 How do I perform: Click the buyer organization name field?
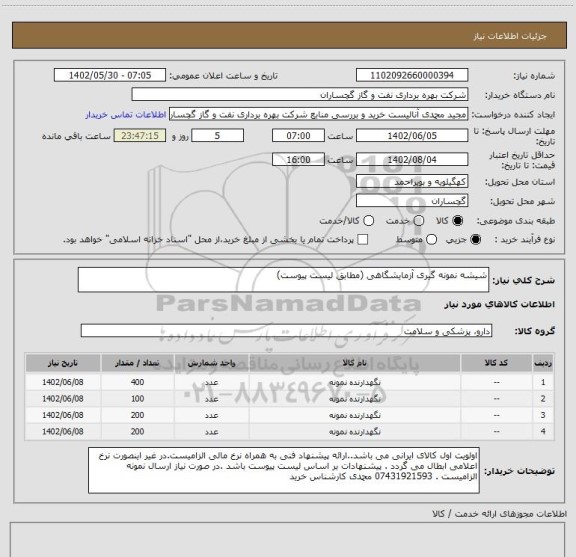299,95
